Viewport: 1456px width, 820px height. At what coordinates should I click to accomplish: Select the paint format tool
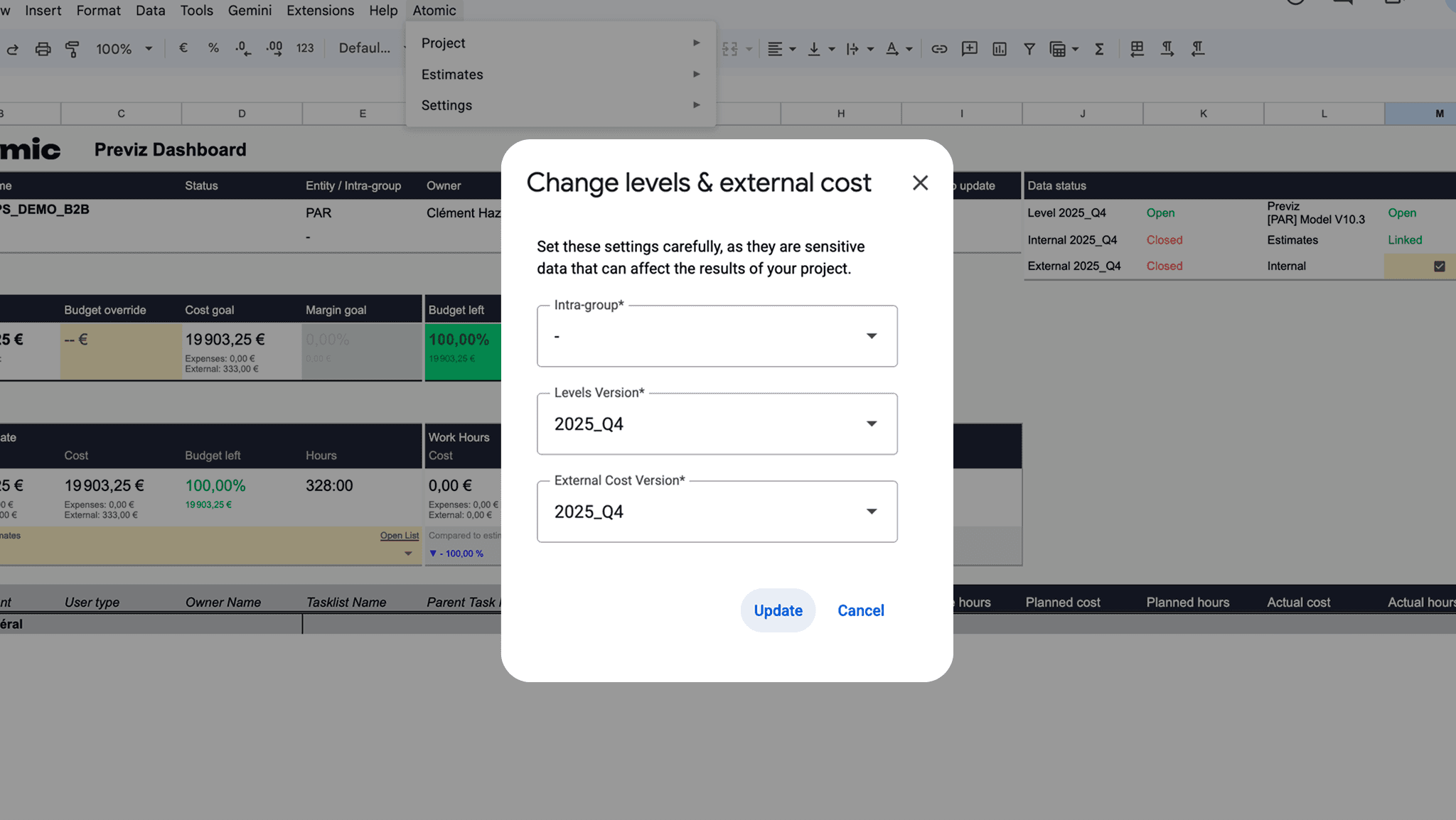72,49
